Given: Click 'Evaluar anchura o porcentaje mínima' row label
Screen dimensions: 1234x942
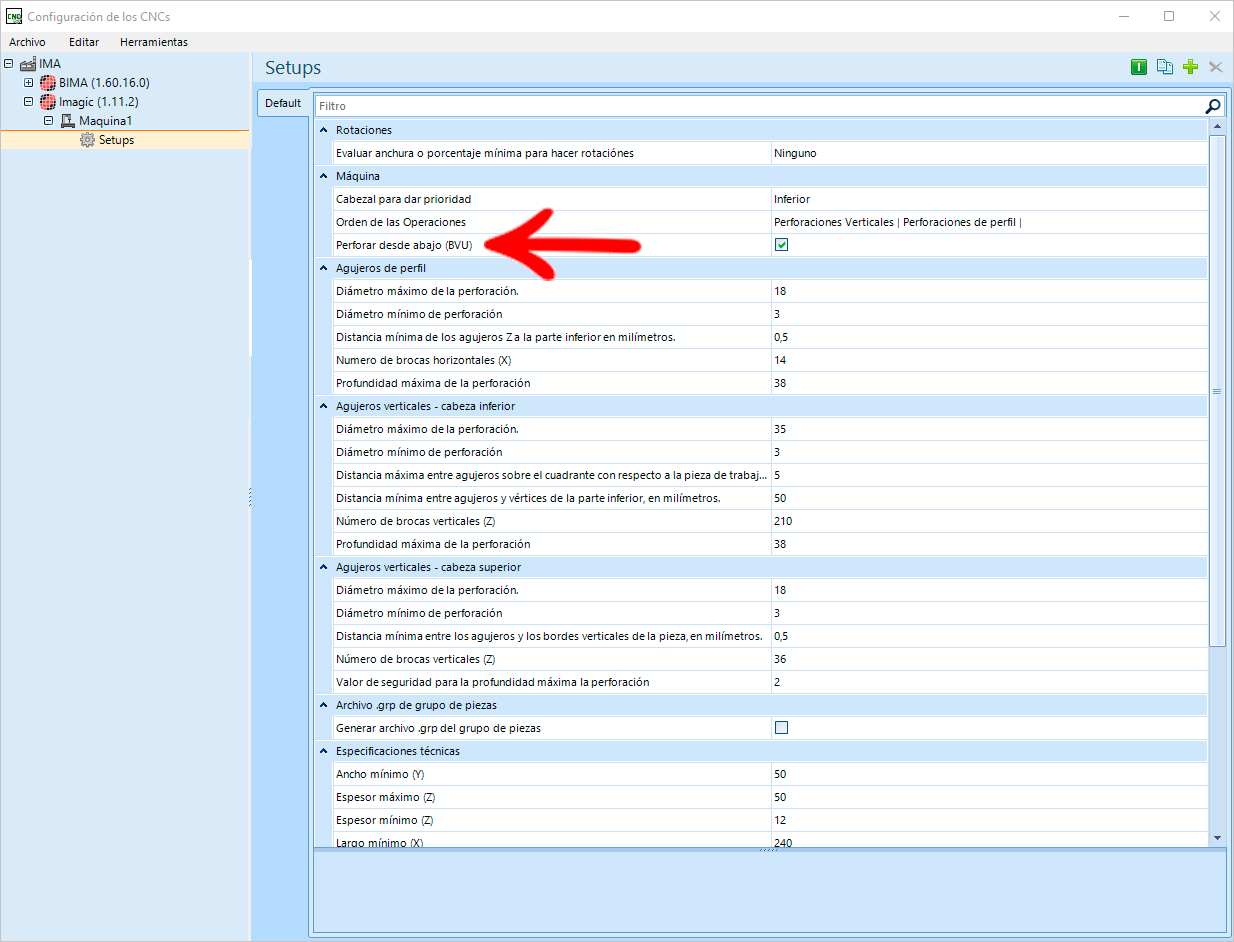Looking at the screenshot, I should (x=485, y=153).
